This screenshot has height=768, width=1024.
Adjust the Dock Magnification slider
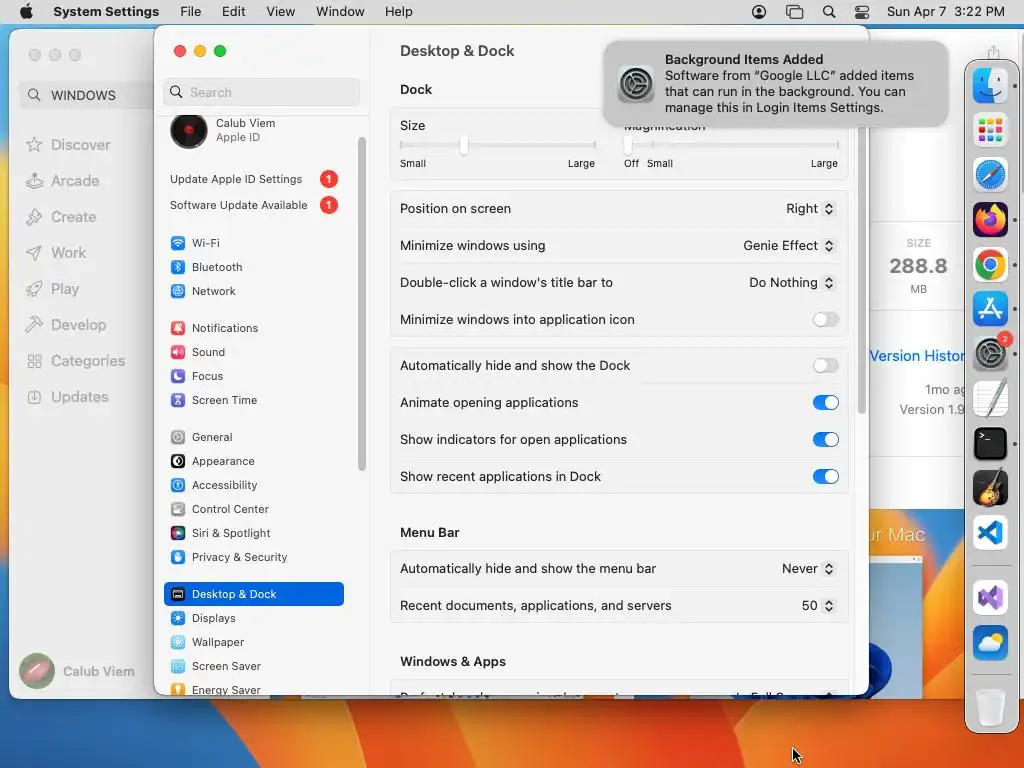tap(628, 145)
